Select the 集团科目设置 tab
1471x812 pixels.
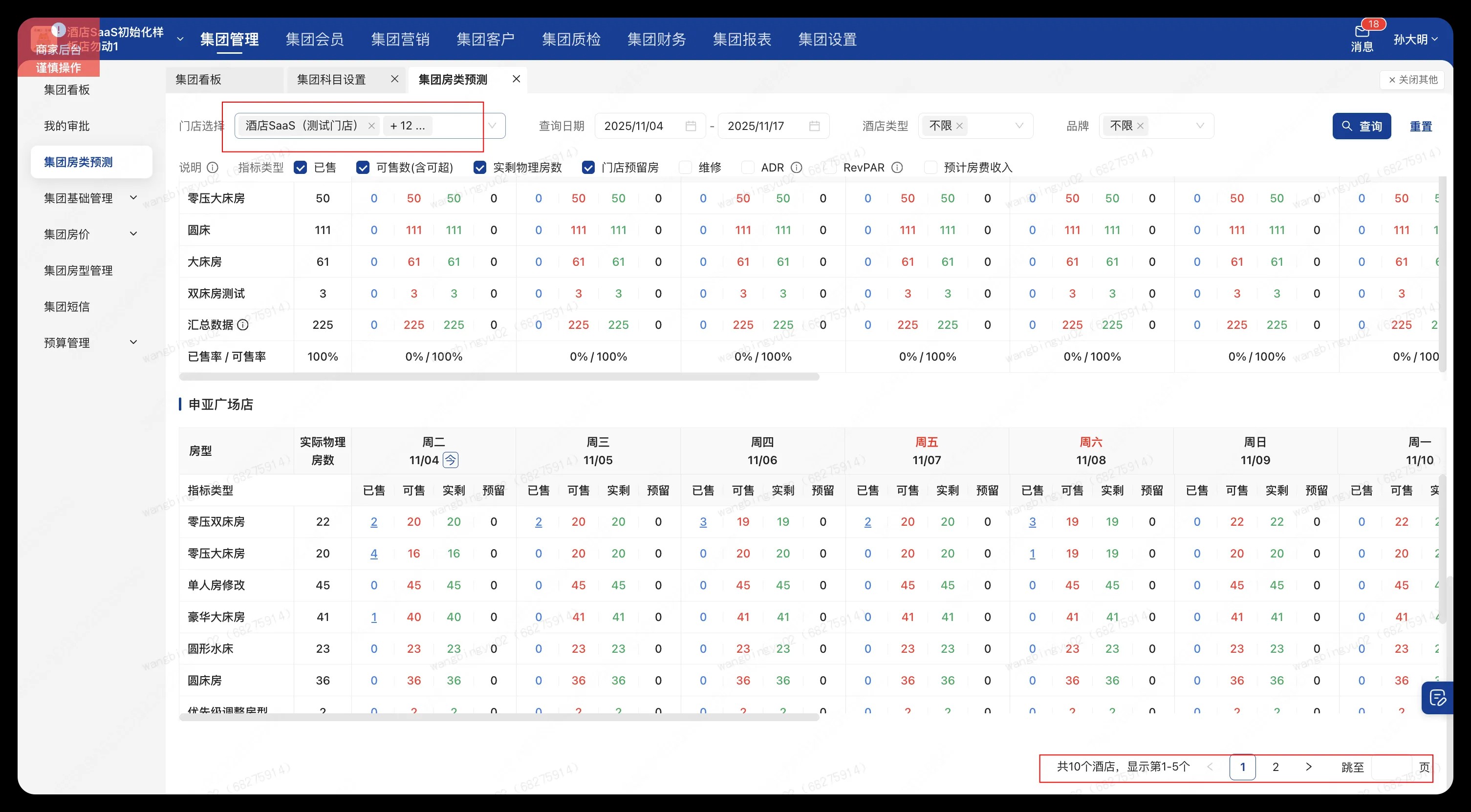pyautogui.click(x=333, y=79)
